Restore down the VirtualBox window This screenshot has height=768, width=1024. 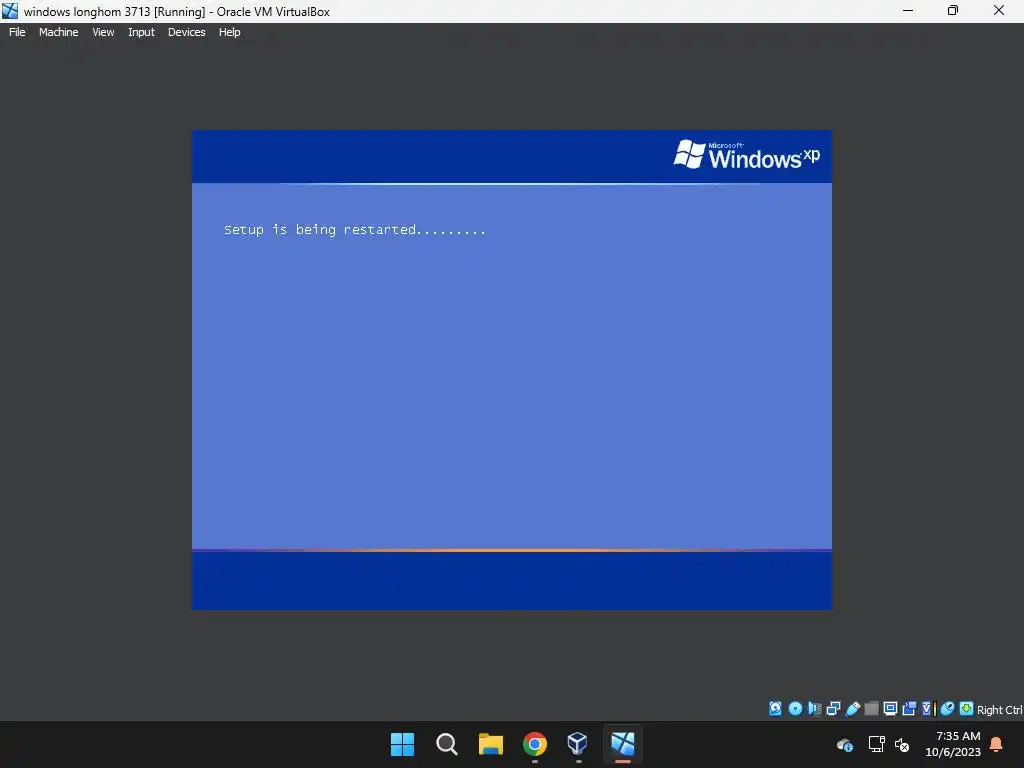pyautogui.click(x=953, y=11)
